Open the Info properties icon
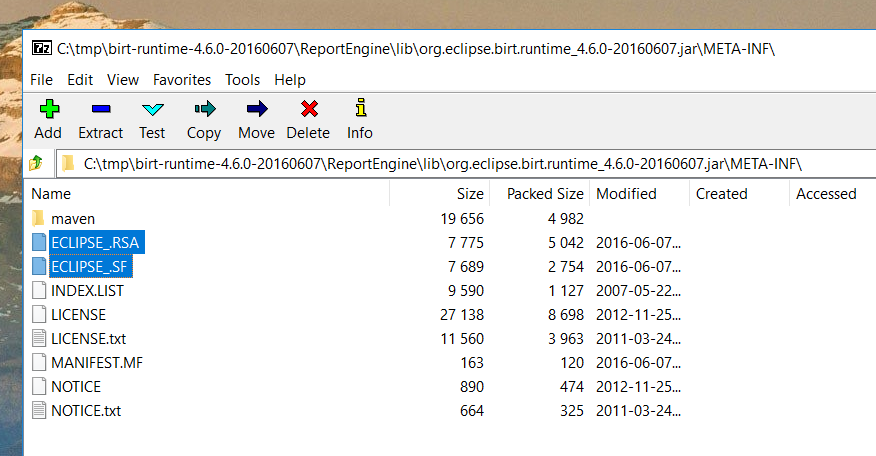Viewport: 876px width, 456px height. click(x=361, y=107)
